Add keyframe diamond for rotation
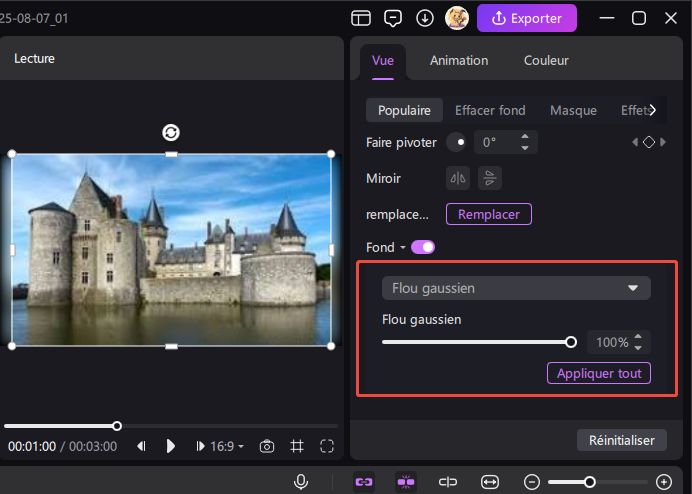 649,142
